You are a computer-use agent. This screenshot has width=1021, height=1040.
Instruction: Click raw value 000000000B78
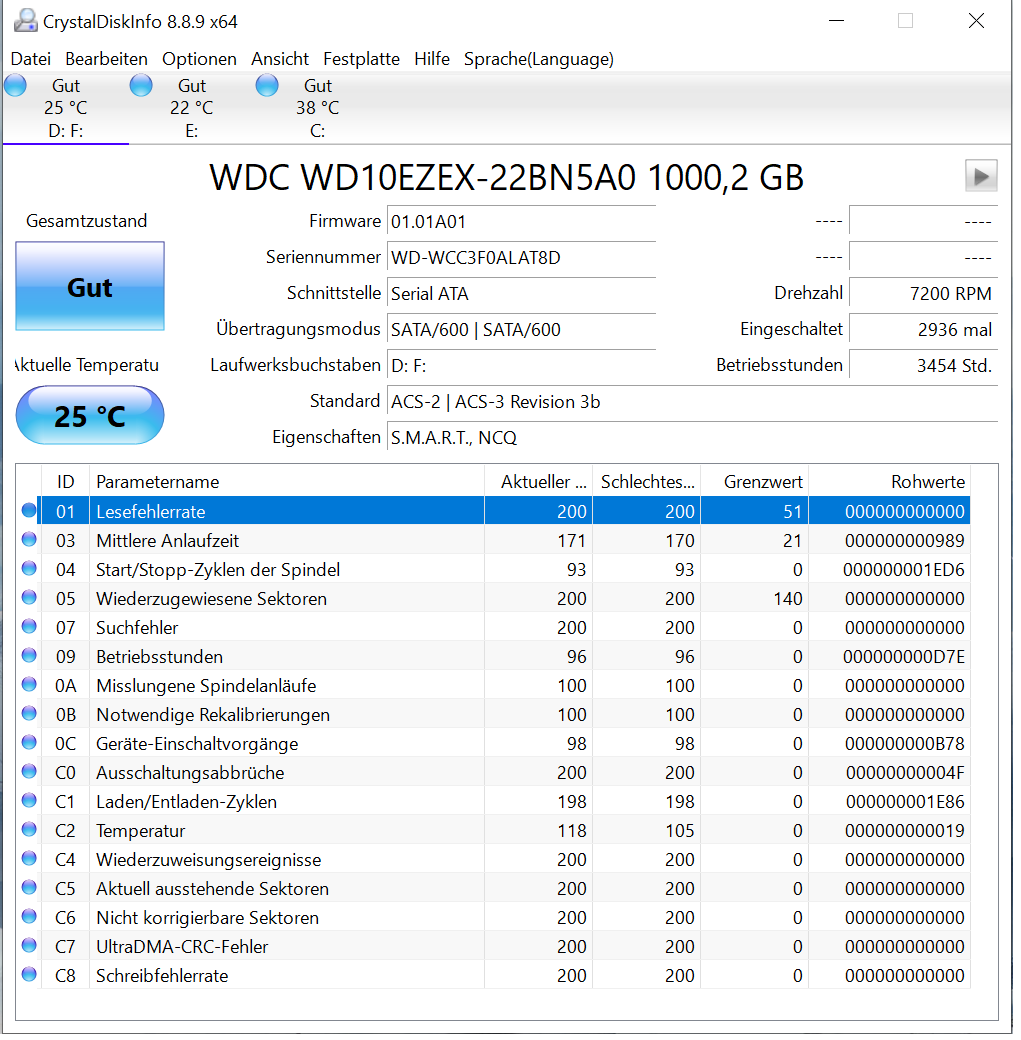pos(905,744)
